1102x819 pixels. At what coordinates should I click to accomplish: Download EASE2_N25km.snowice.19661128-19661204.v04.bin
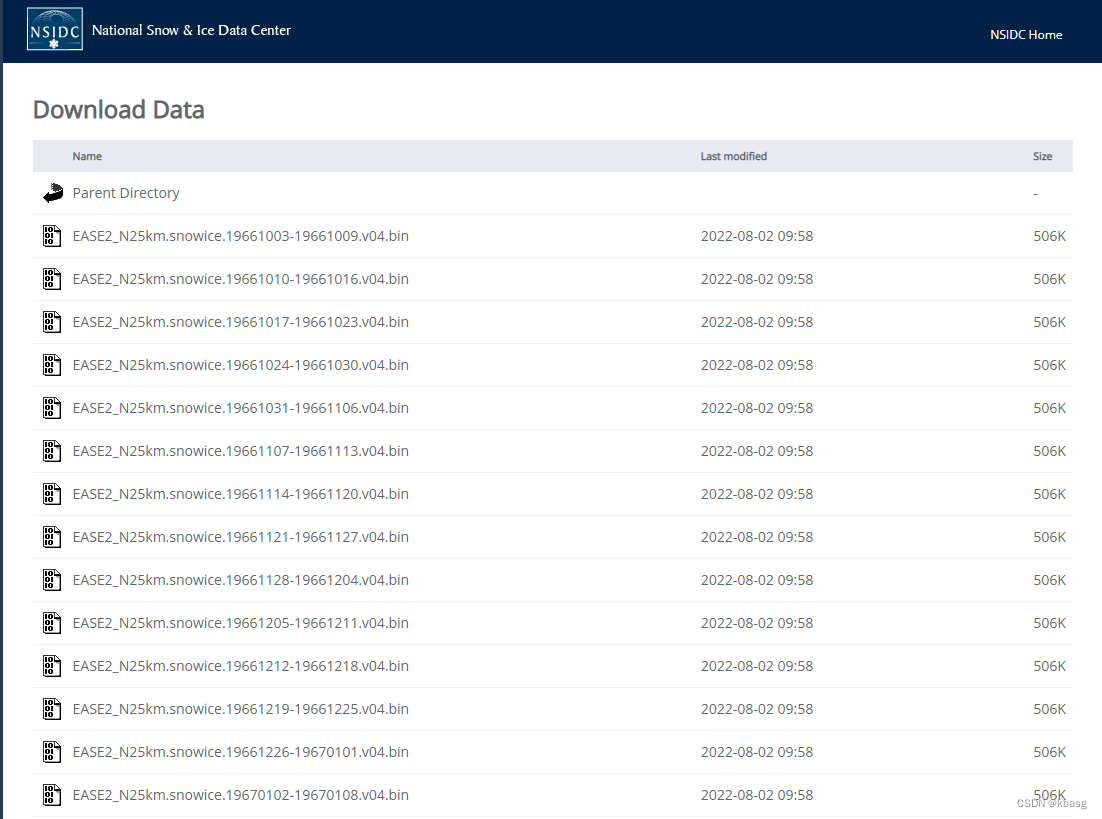tap(240, 580)
